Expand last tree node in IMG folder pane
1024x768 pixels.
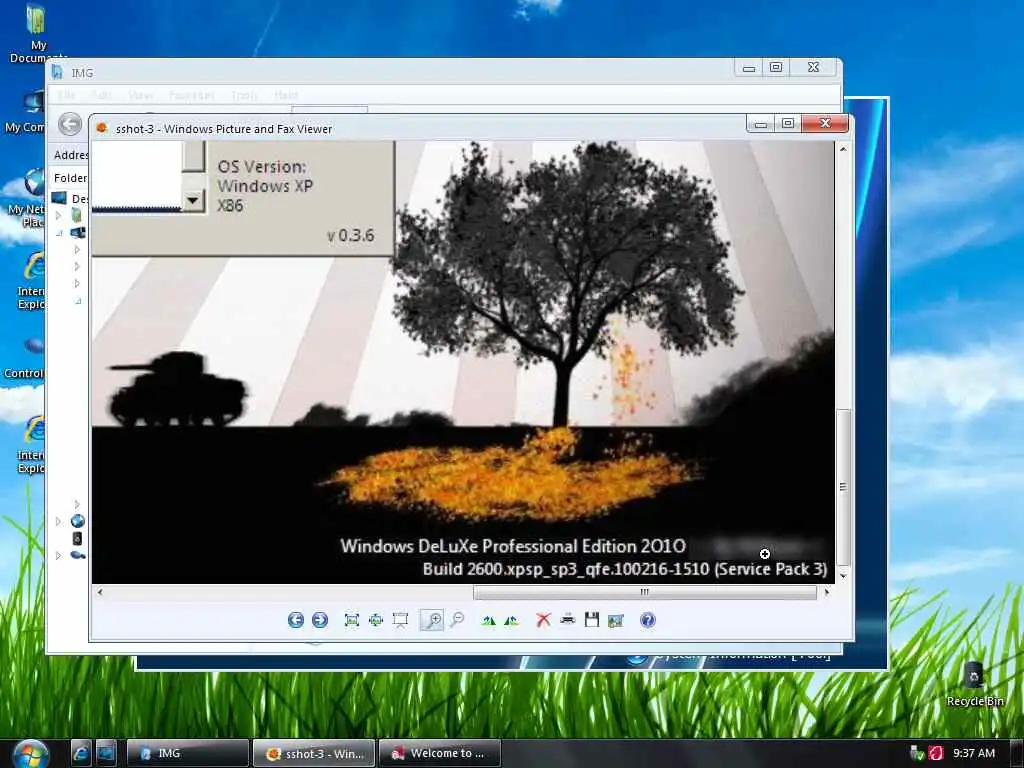pos(58,556)
